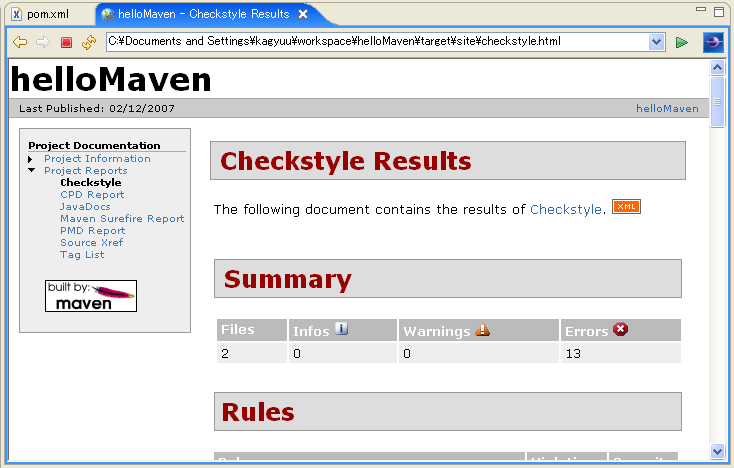Open the Project Reports link
Viewport: 734px width, 468px height.
tap(86, 171)
